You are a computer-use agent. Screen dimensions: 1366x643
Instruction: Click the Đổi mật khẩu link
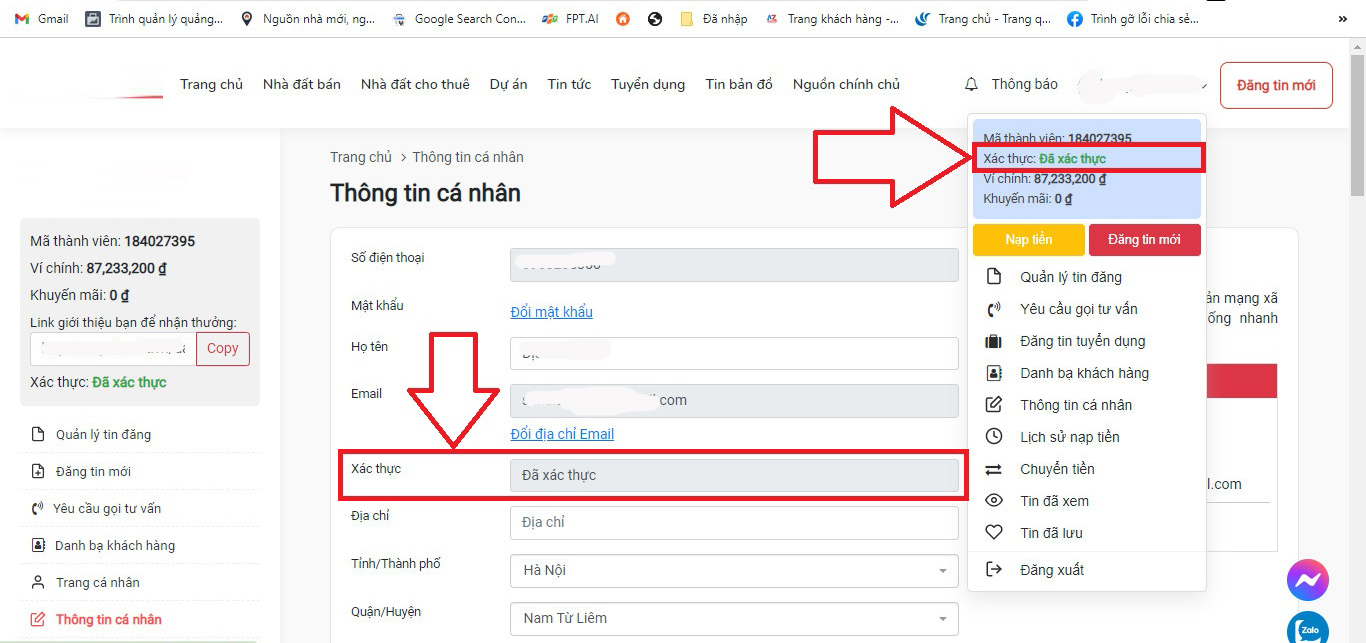coord(551,312)
